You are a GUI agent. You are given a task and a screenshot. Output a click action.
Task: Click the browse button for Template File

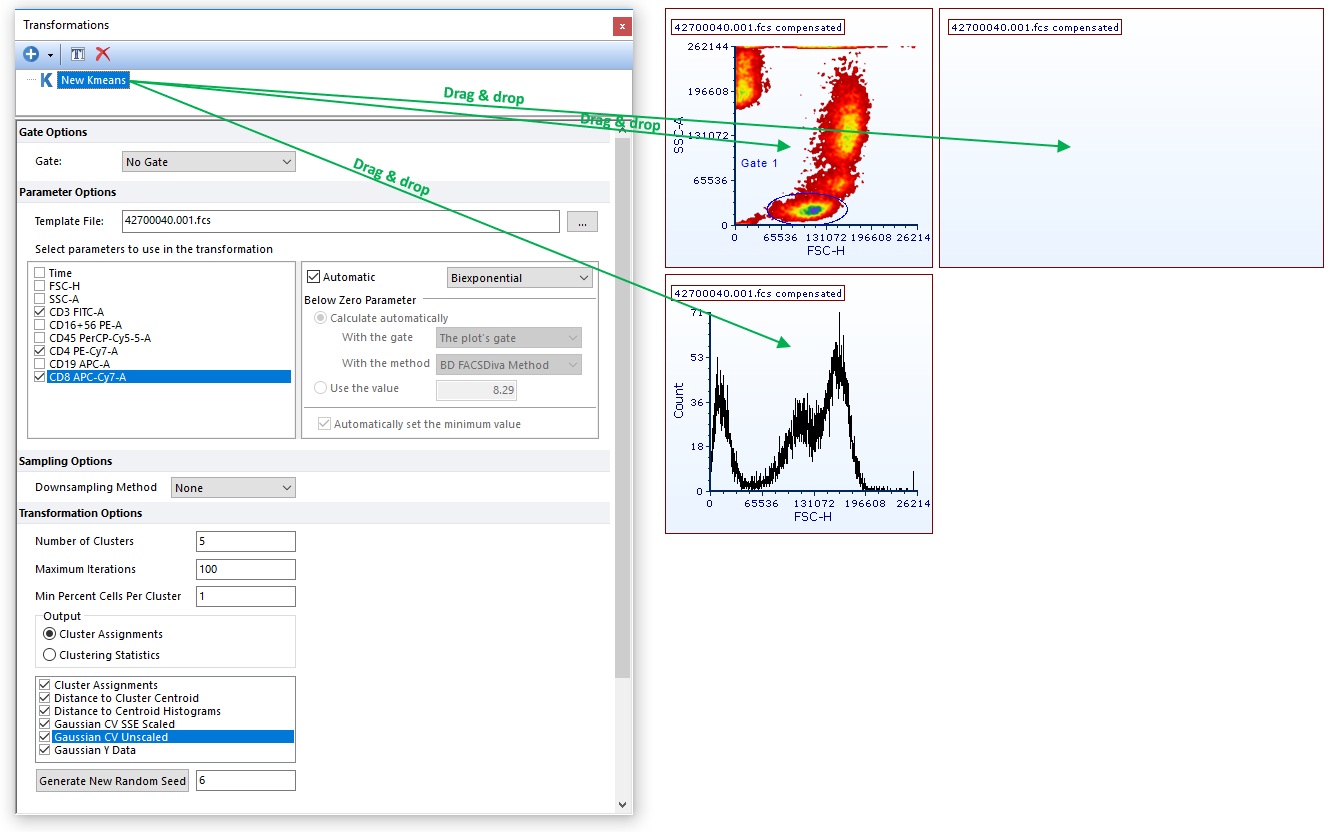point(582,222)
